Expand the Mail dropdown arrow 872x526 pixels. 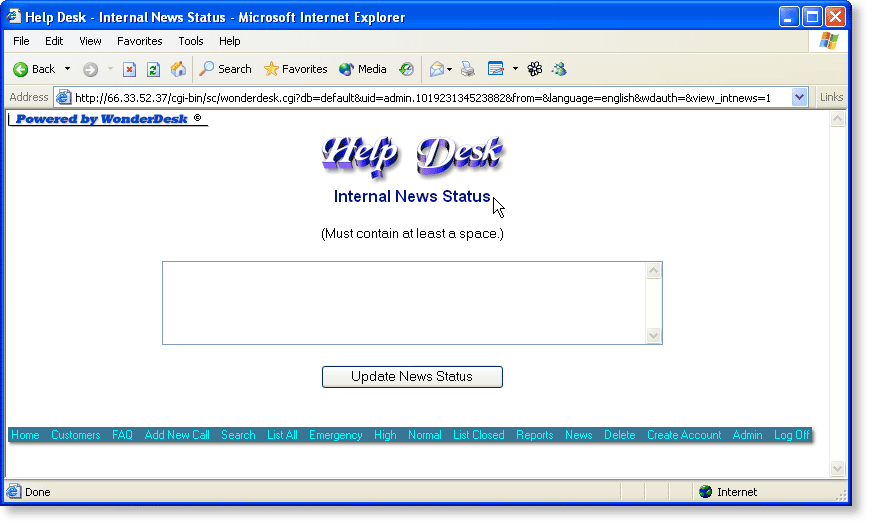point(449,70)
